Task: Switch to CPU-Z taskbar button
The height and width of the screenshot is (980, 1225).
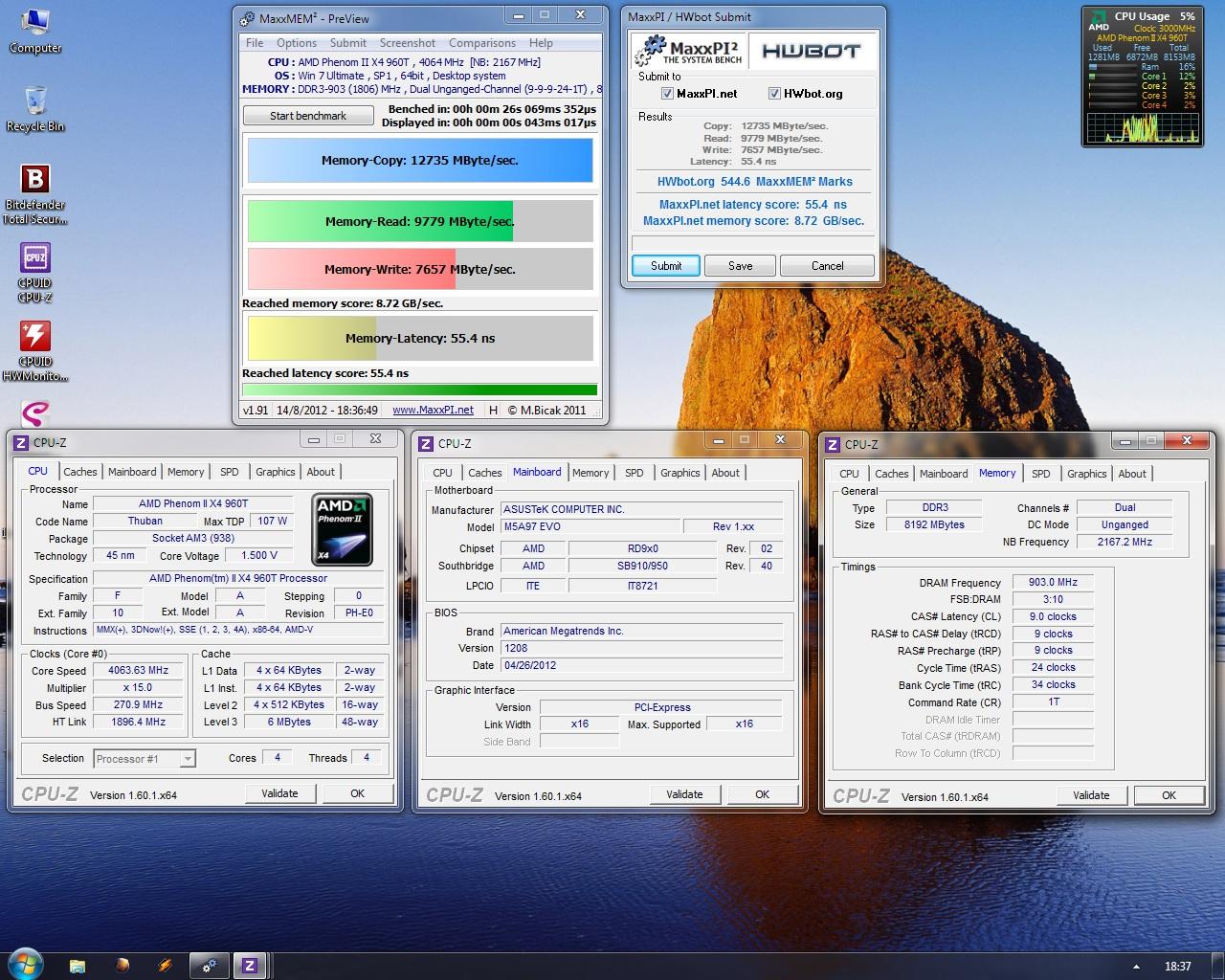Action: click(250, 966)
